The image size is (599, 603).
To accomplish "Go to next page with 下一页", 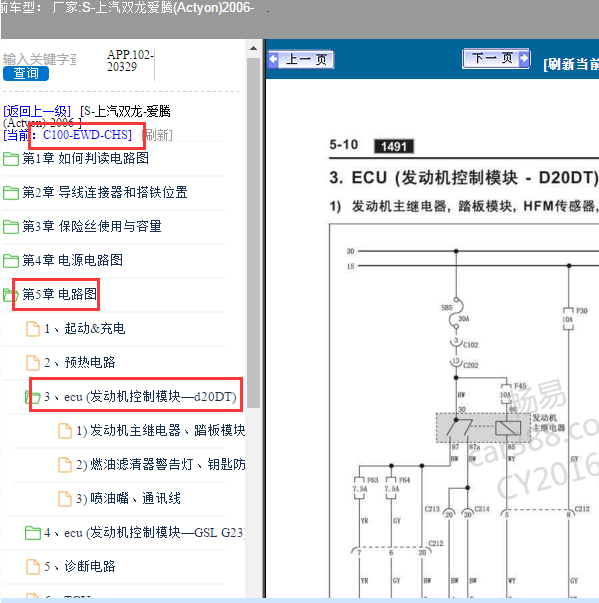I will pos(496,58).
